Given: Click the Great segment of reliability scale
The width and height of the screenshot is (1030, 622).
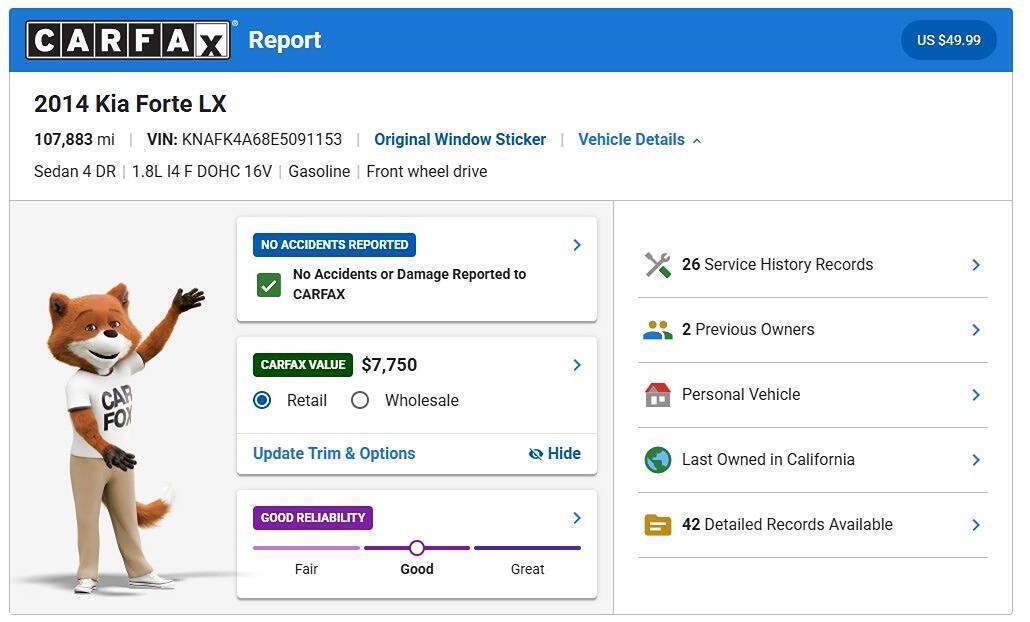Looking at the screenshot, I should click(x=527, y=548).
